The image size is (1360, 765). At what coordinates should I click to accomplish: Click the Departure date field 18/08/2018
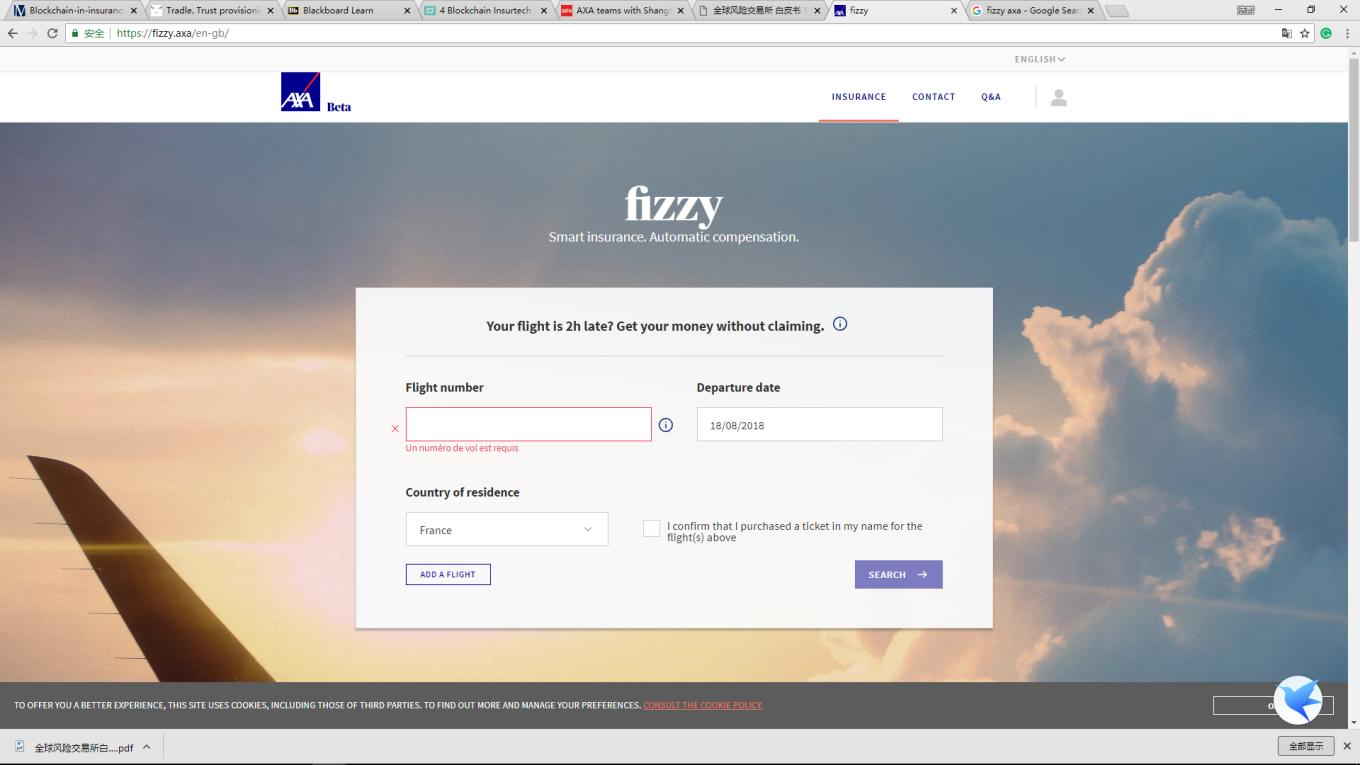pyautogui.click(x=819, y=424)
